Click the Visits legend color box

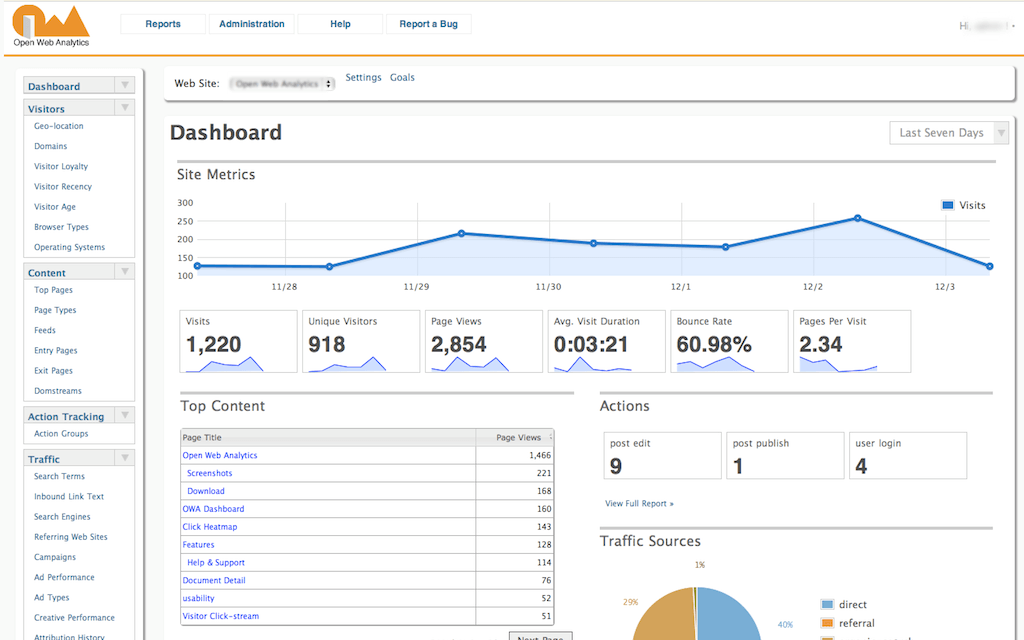click(947, 205)
